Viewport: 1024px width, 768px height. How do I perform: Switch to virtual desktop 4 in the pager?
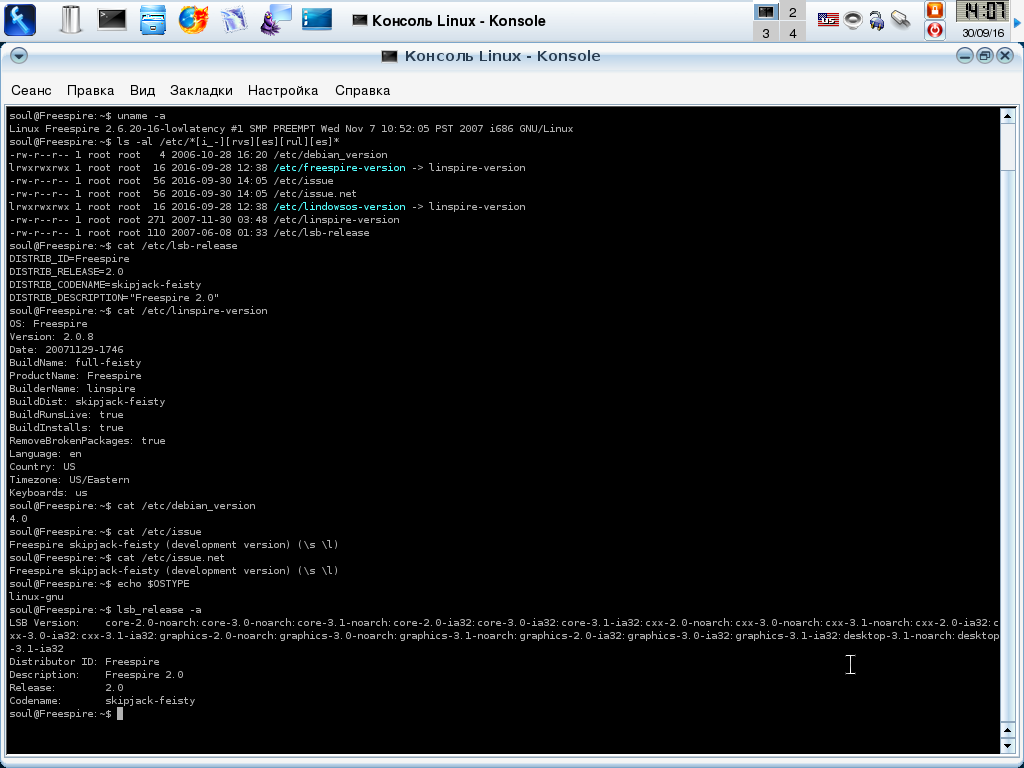(x=792, y=33)
